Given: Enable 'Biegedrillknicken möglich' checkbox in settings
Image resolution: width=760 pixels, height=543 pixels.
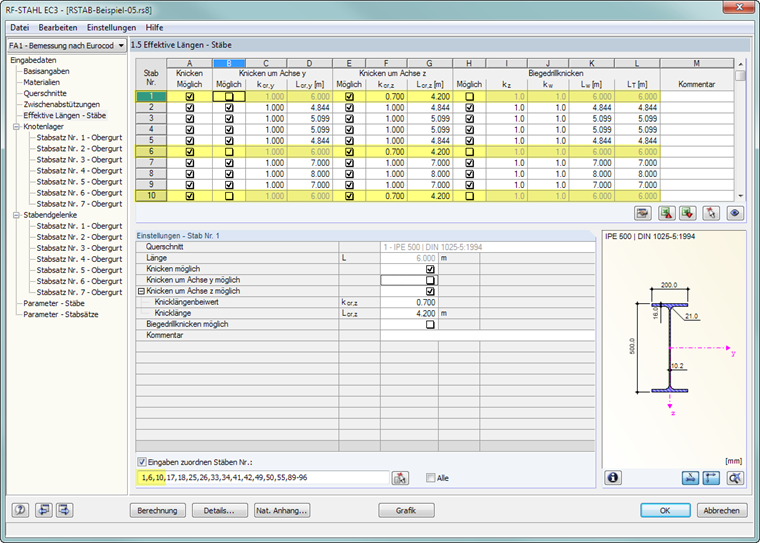Looking at the screenshot, I should click(430, 324).
